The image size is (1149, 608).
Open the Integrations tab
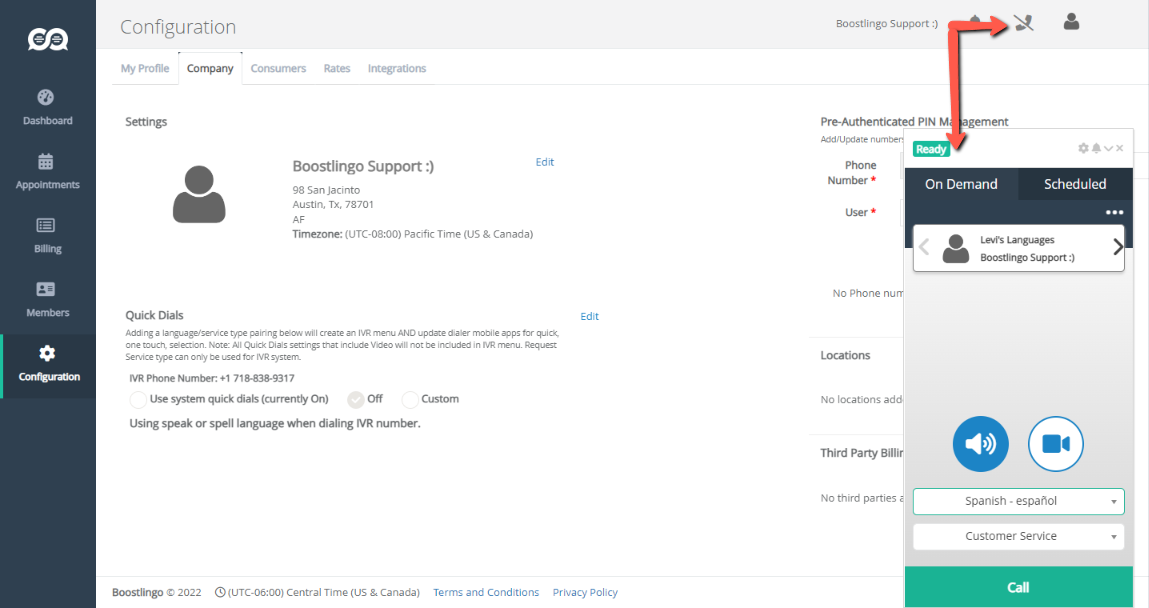tap(396, 68)
